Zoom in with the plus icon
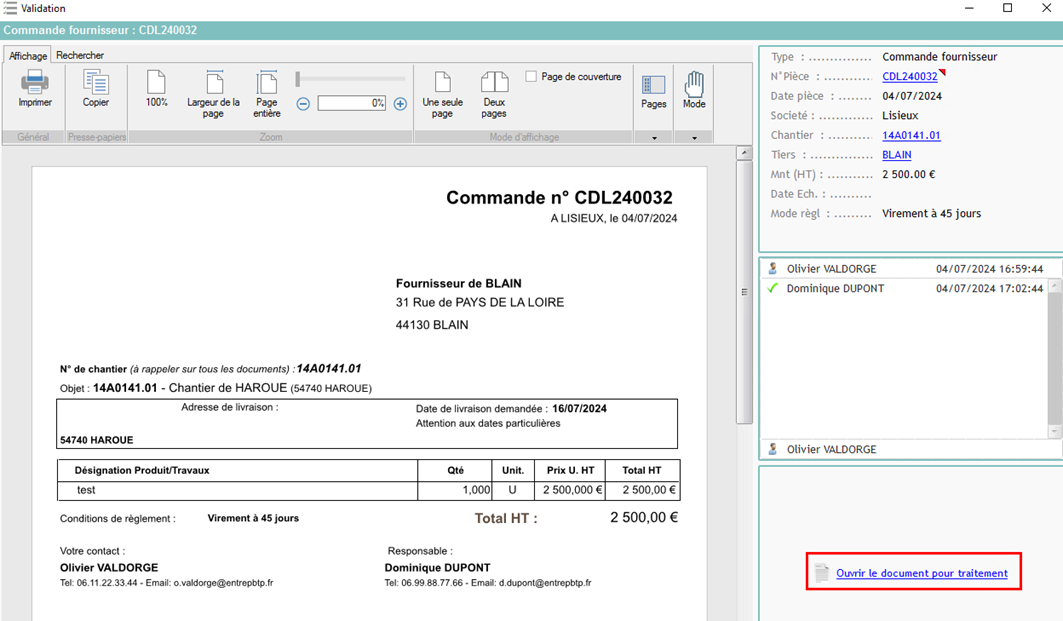The width and height of the screenshot is (1063, 621). [x=400, y=103]
